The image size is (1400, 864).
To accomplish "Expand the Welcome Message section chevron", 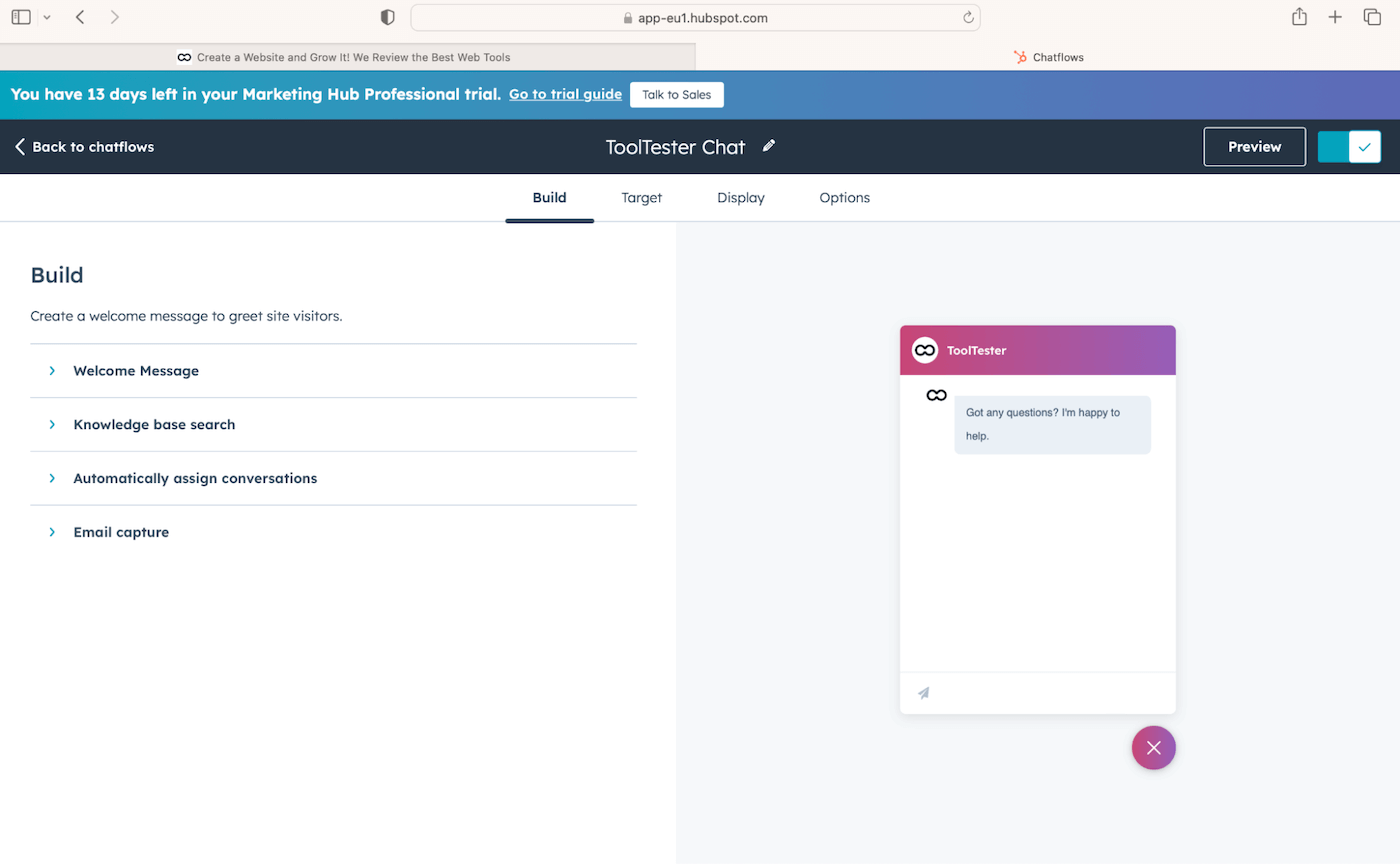I will (x=52, y=371).
